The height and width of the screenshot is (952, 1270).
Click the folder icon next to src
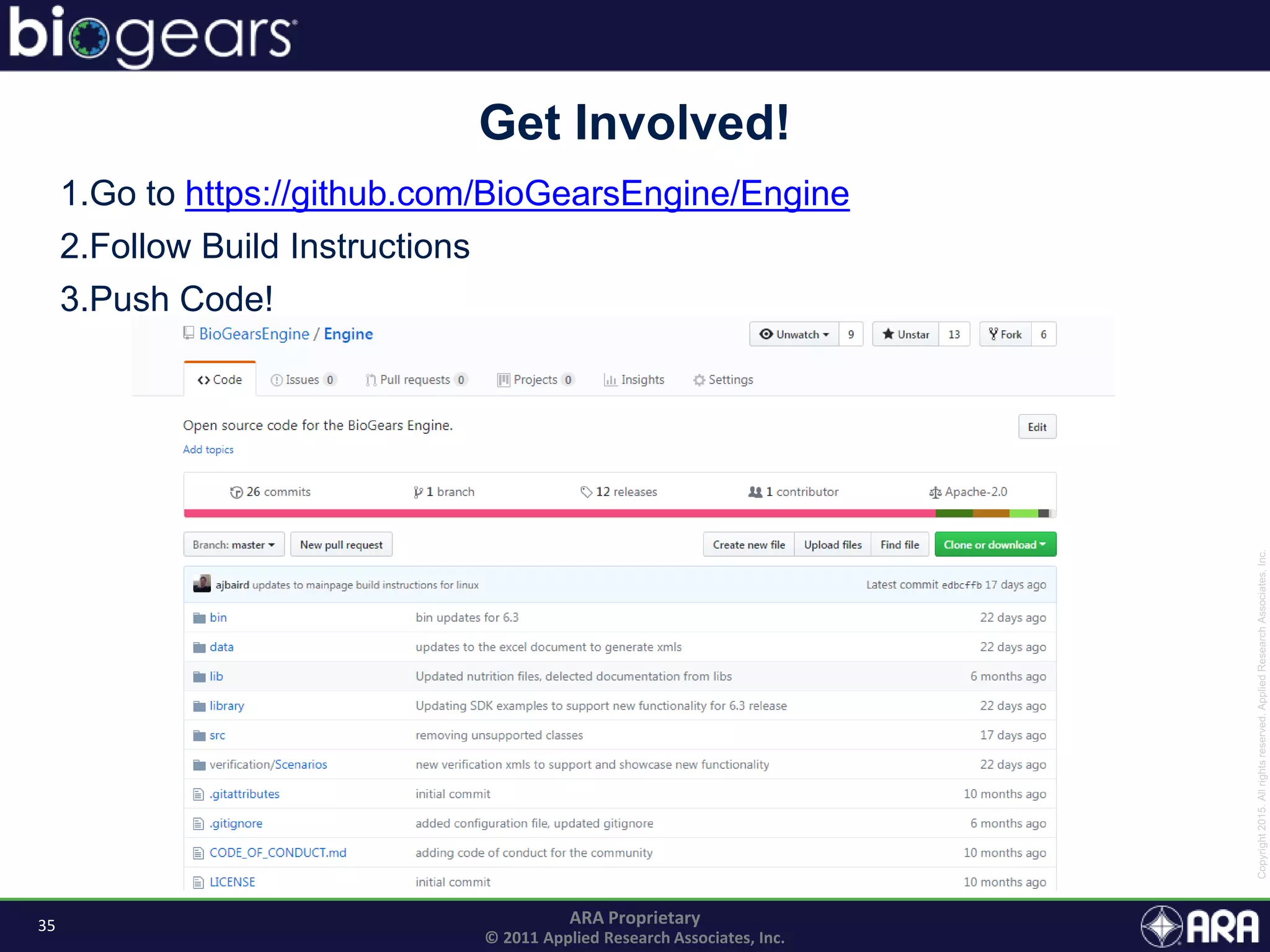(199, 736)
